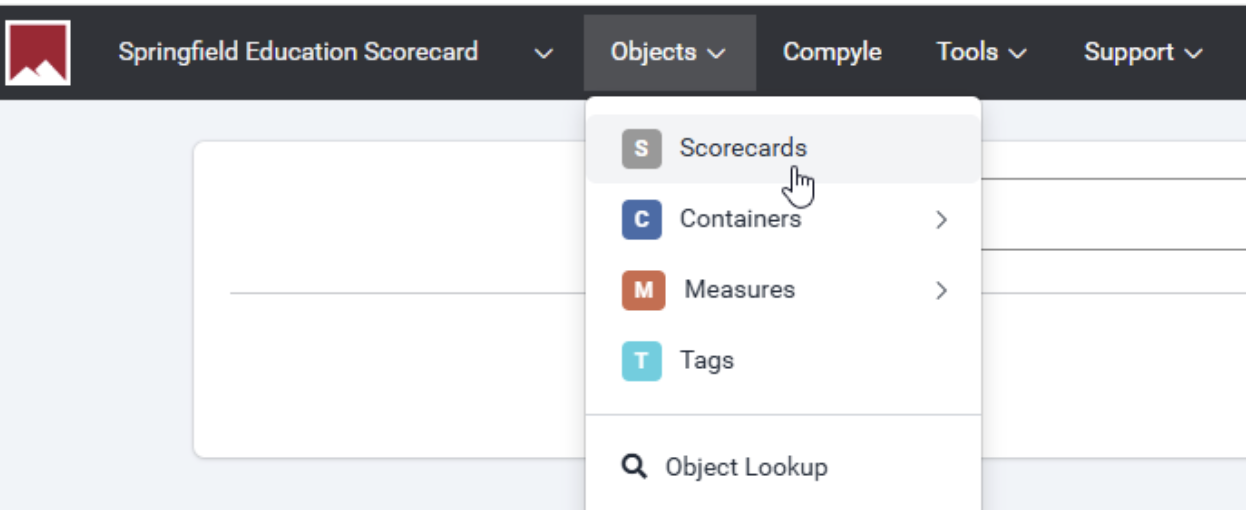The width and height of the screenshot is (1252, 522).
Task: Open the Support dropdown menu
Action: click(1142, 52)
